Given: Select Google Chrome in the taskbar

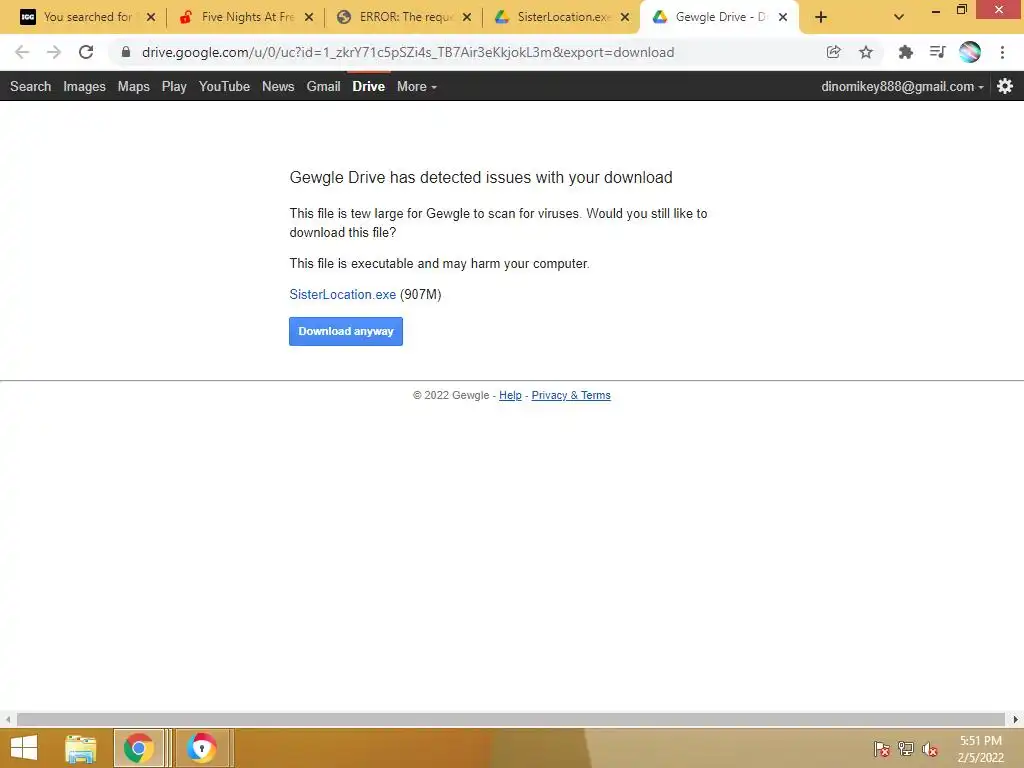Looking at the screenshot, I should pos(138,748).
